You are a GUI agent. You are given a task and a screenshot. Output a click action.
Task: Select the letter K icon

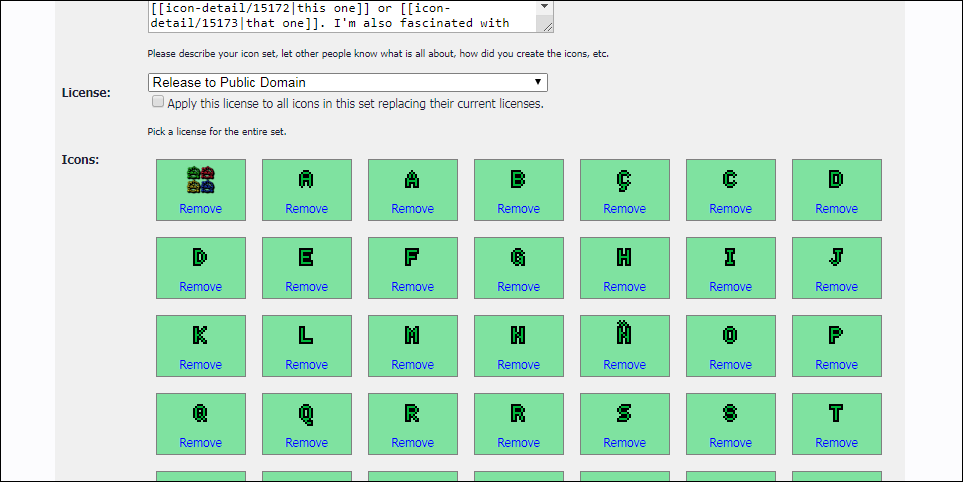pos(200,335)
